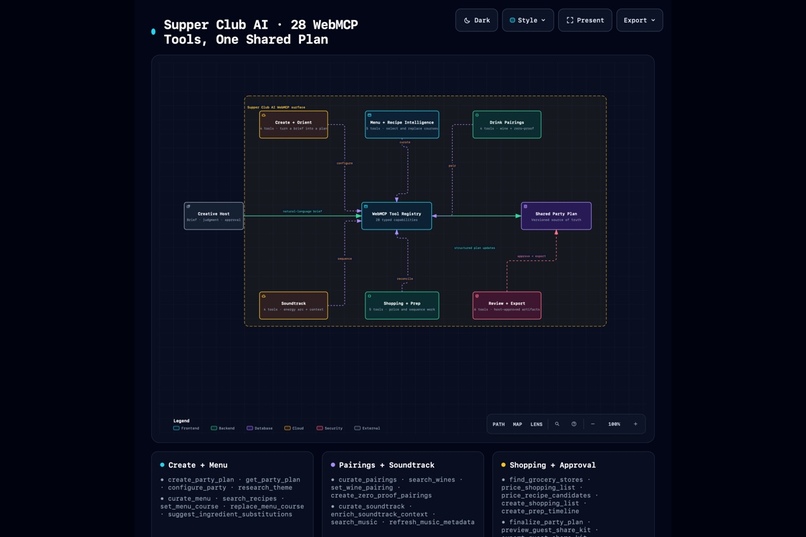Screen dimensions: 806x537
Task: Click the Shopping + Approval card heading
Action: pos(553,465)
